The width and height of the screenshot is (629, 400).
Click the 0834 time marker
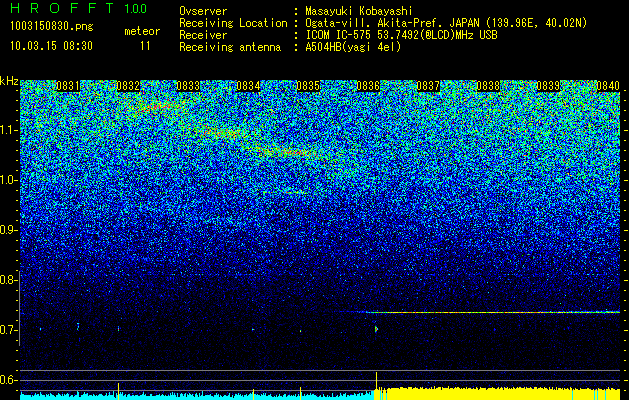point(248,86)
